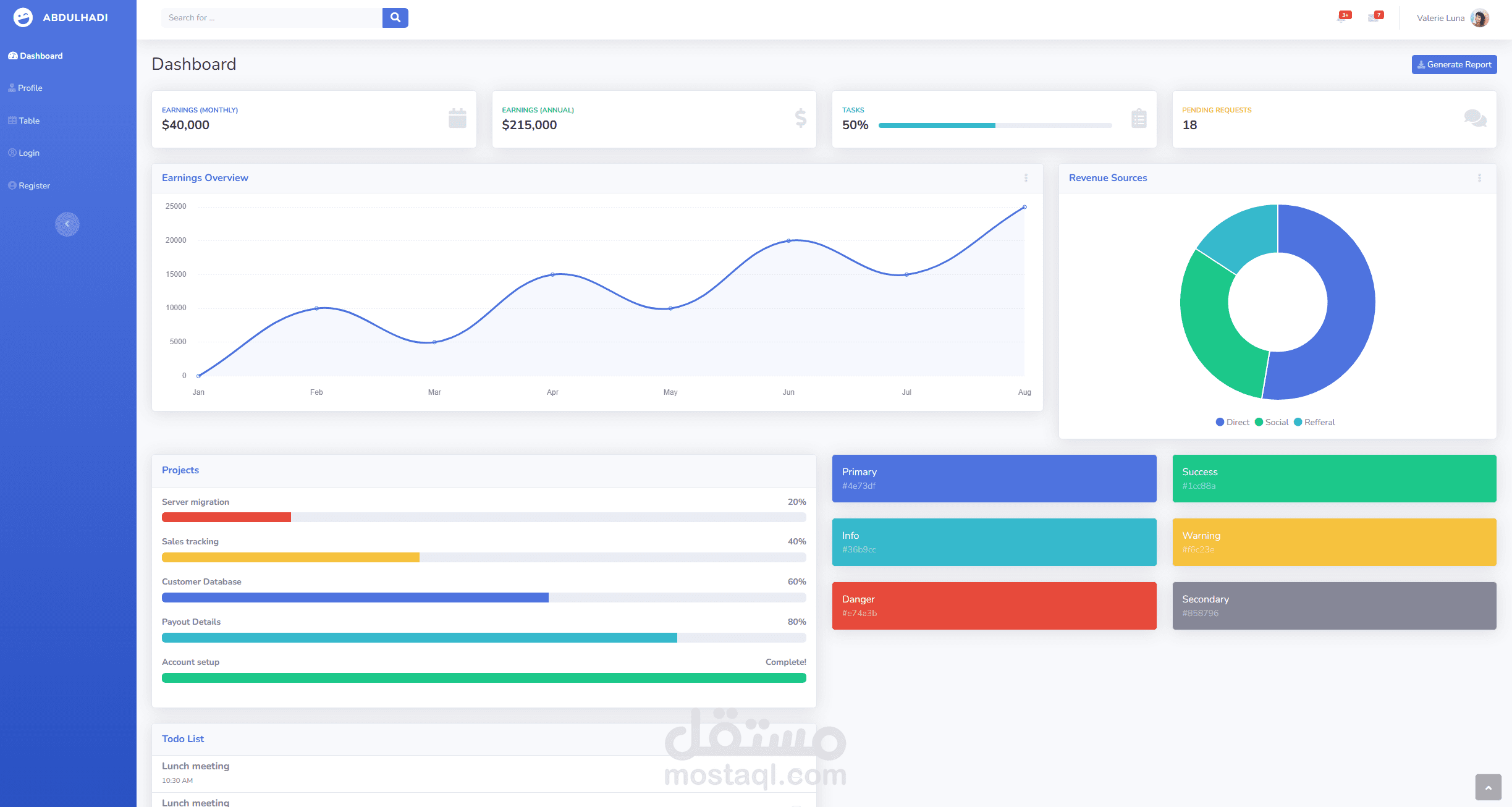
Task: Open the messages envelope notifications
Action: pos(1374,18)
